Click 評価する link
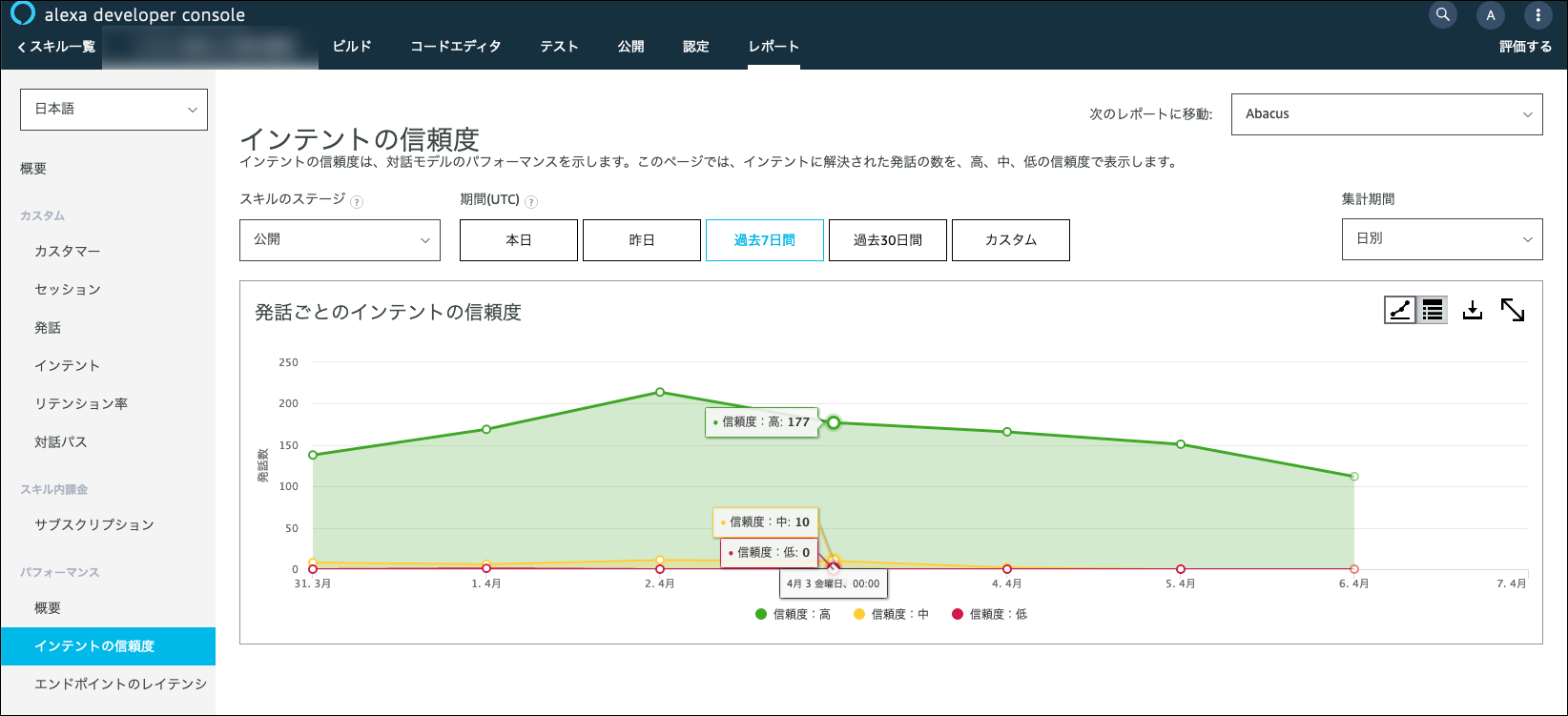Image resolution: width=1568 pixels, height=716 pixels. 1525,46
